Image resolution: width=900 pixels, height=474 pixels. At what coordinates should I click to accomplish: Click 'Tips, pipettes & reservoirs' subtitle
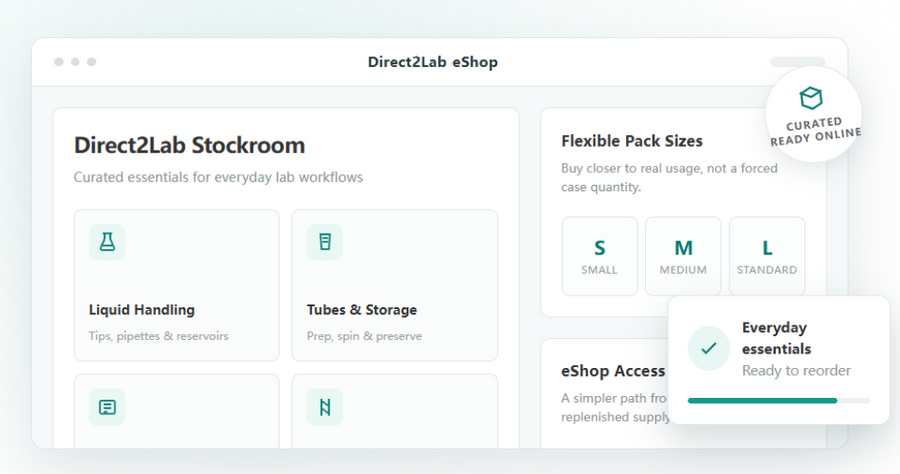[158, 336]
